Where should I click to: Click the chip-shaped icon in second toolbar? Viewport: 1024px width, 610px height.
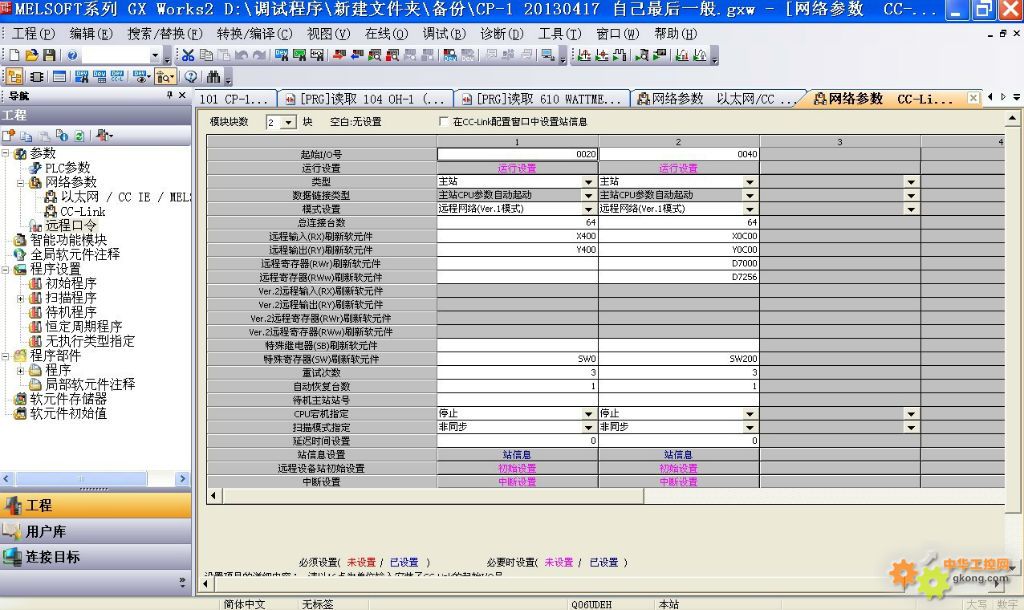(37, 77)
